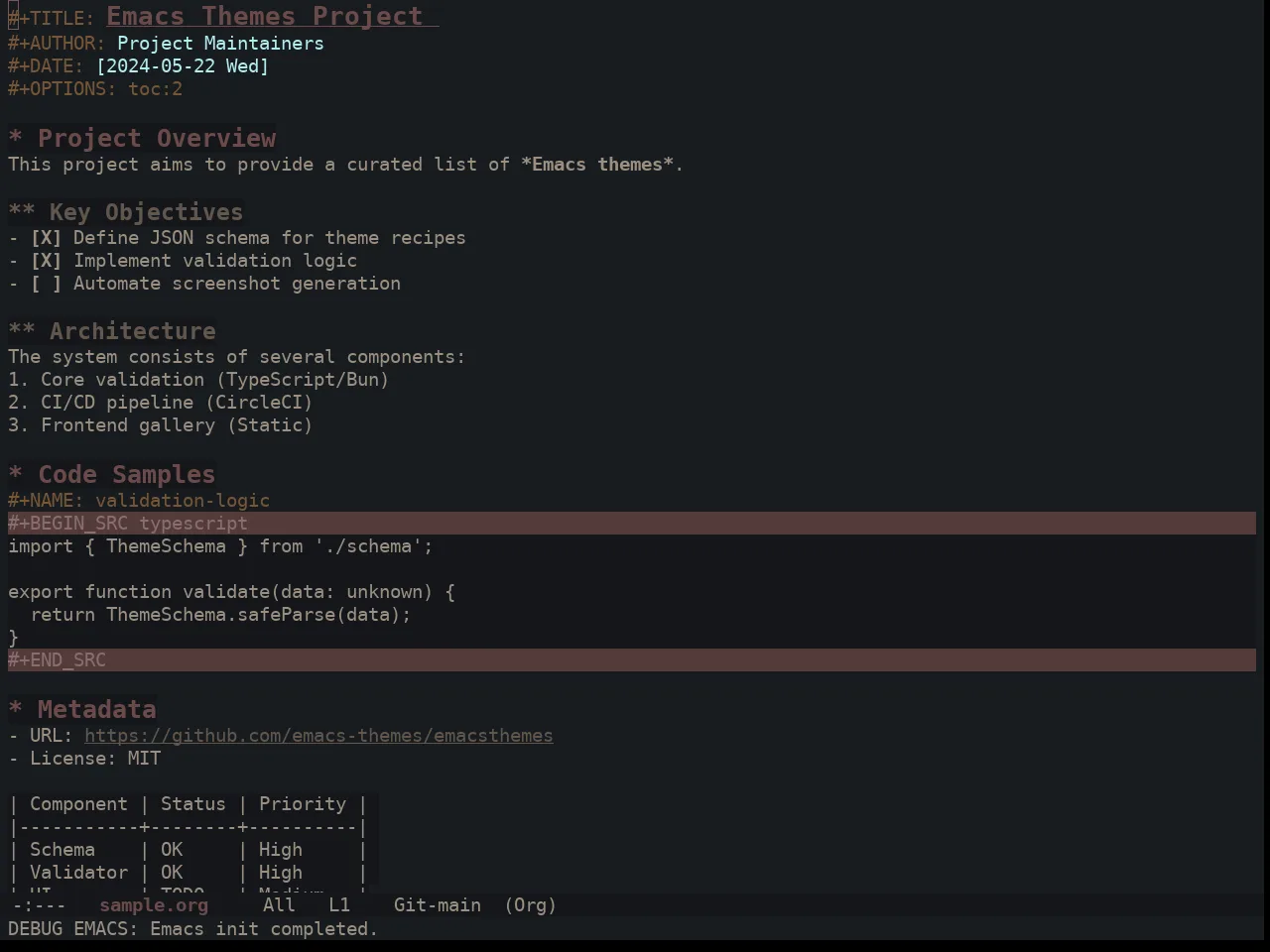This screenshot has height=952, width=1270.
Task: Click the Priority column header in table
Action: [x=303, y=804]
